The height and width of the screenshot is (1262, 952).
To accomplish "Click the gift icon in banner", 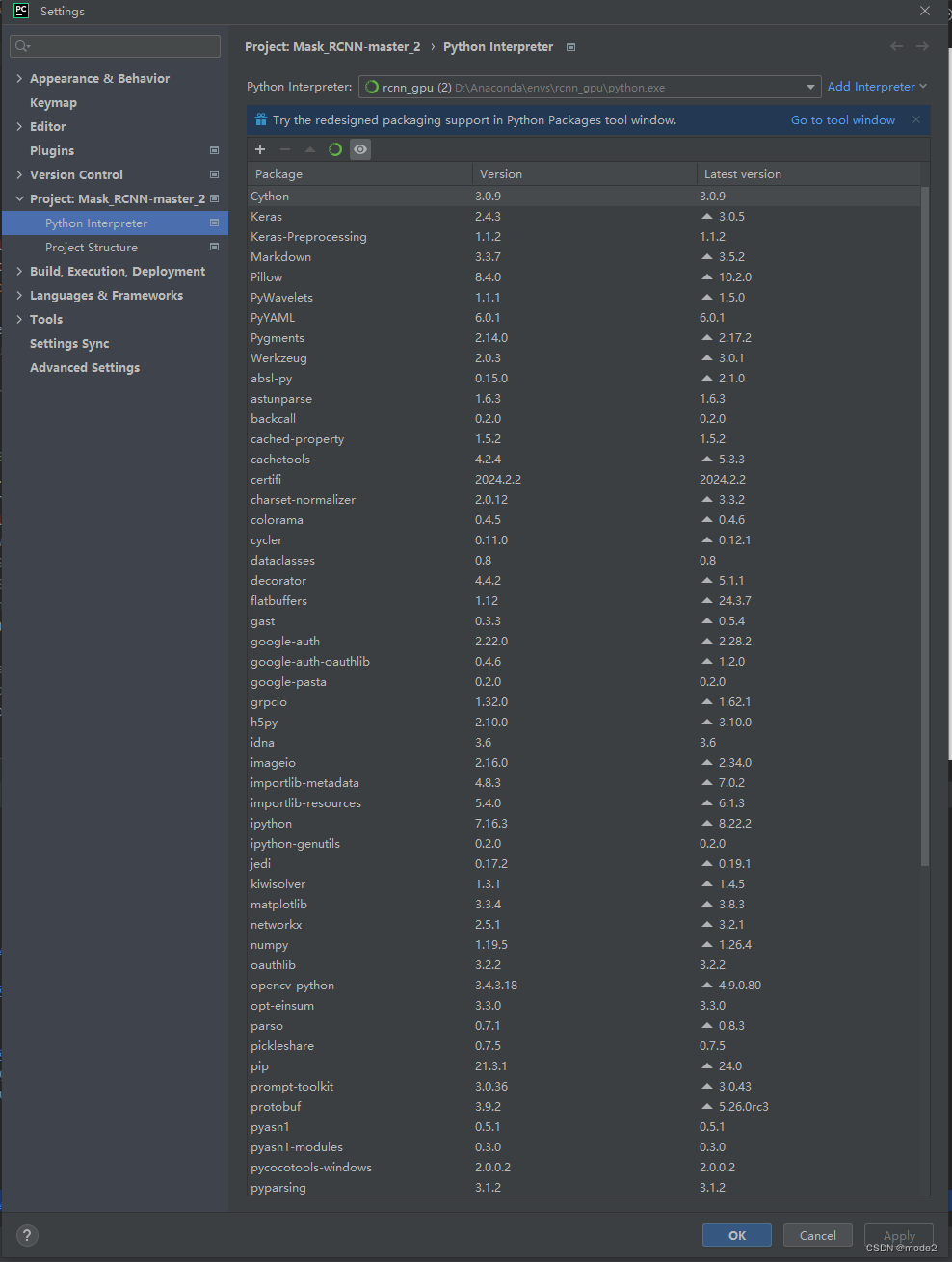I will coord(260,119).
